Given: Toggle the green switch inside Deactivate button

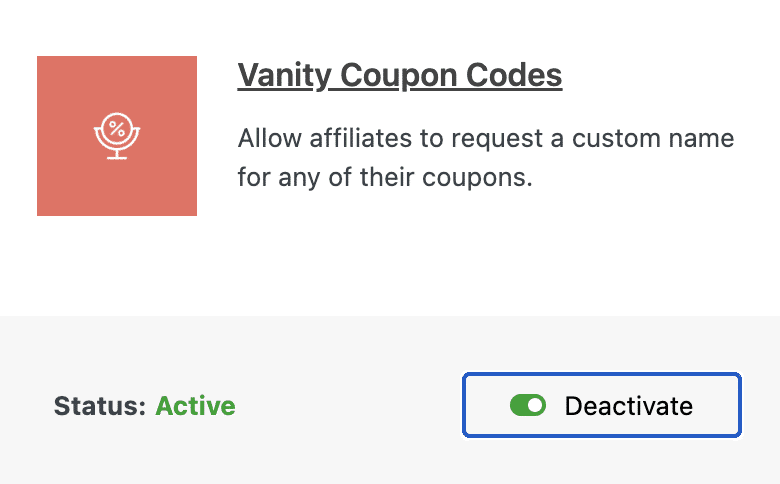Looking at the screenshot, I should [528, 405].
